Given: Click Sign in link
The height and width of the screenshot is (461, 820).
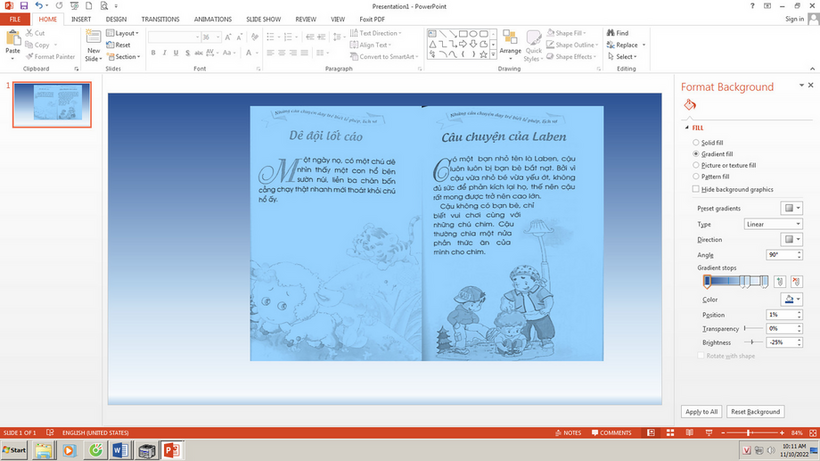Looking at the screenshot, I should click(794, 19).
